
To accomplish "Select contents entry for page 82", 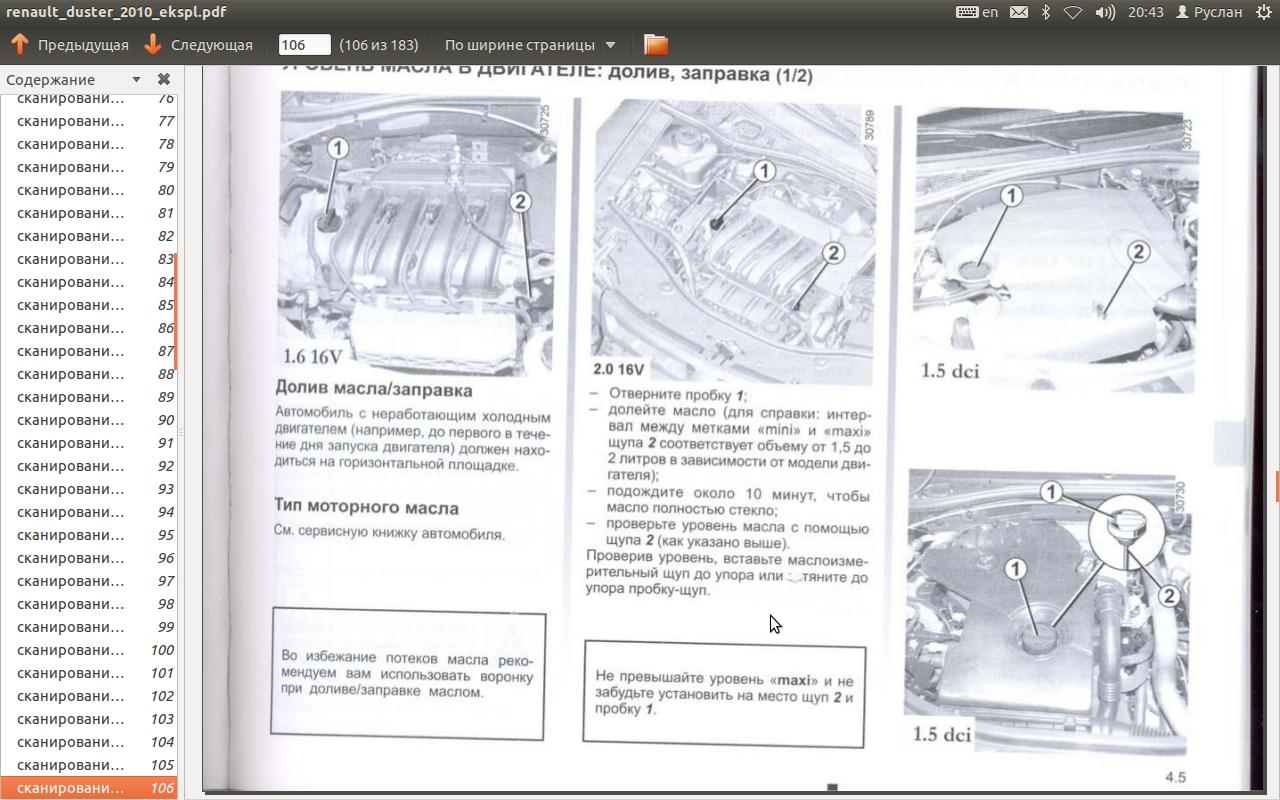I will pyautogui.click(x=89, y=236).
